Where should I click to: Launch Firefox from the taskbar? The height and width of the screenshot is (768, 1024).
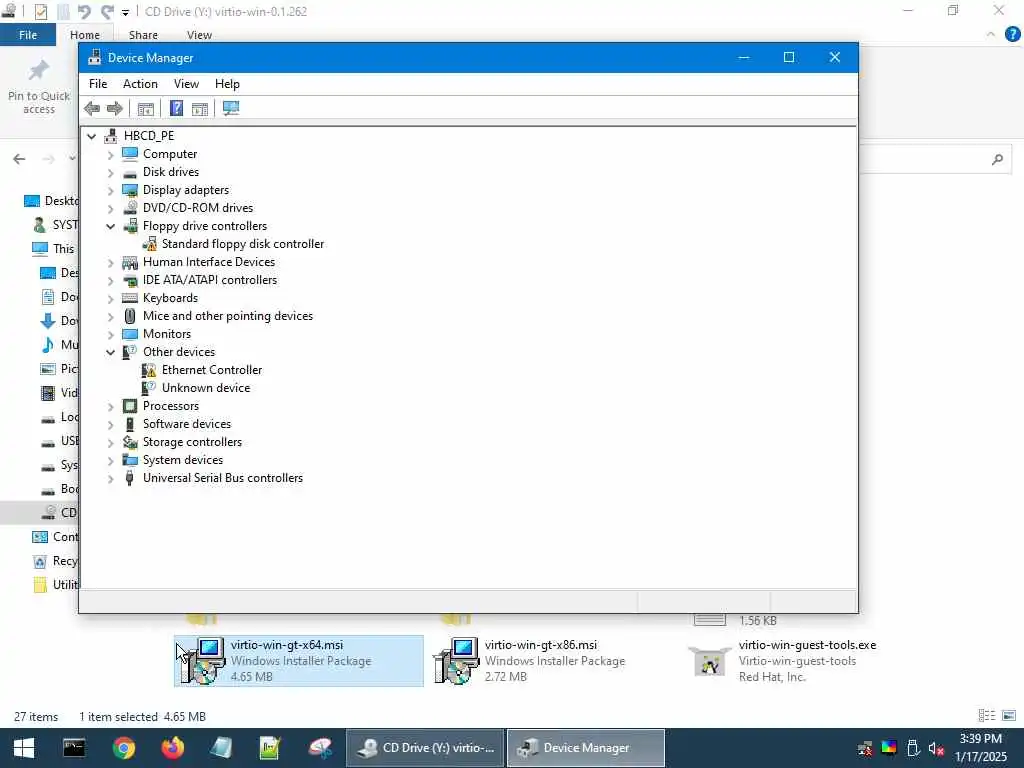[172, 748]
